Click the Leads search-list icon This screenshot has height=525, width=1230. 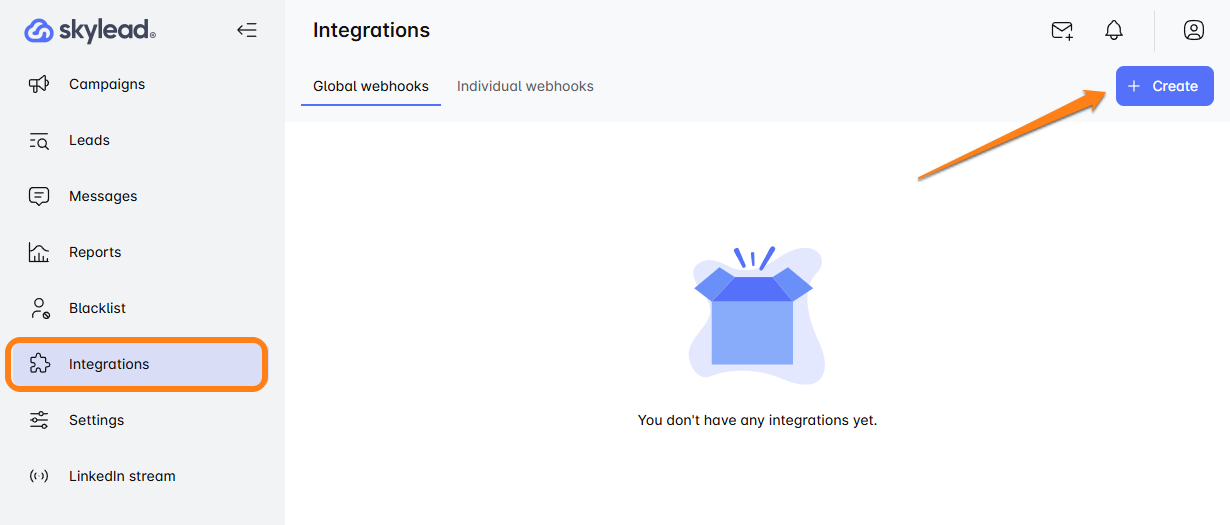[39, 141]
